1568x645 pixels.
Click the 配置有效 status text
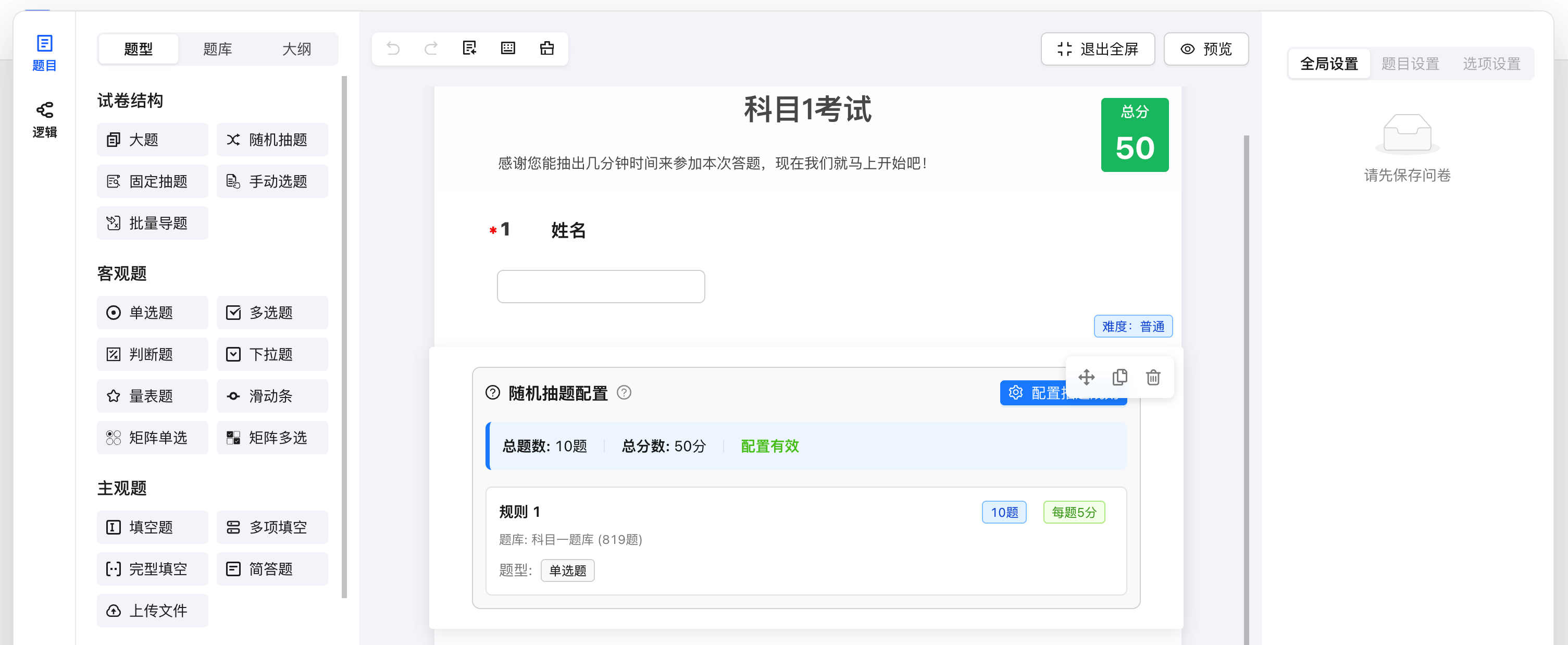(x=769, y=446)
